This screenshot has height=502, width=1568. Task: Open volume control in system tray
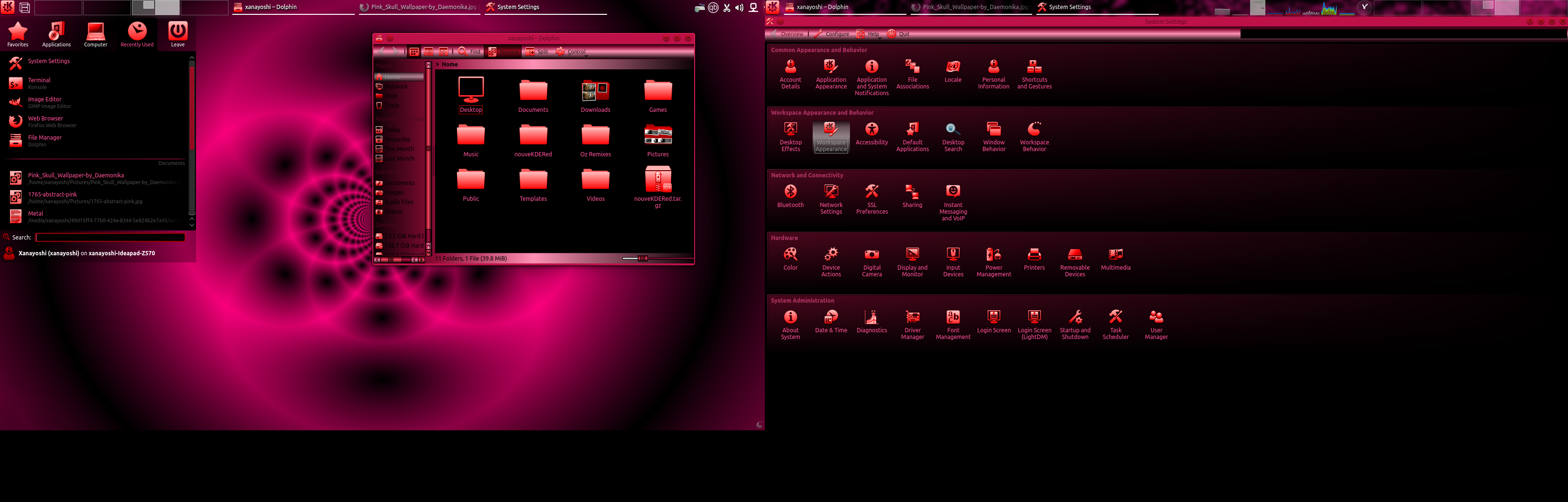tap(739, 7)
